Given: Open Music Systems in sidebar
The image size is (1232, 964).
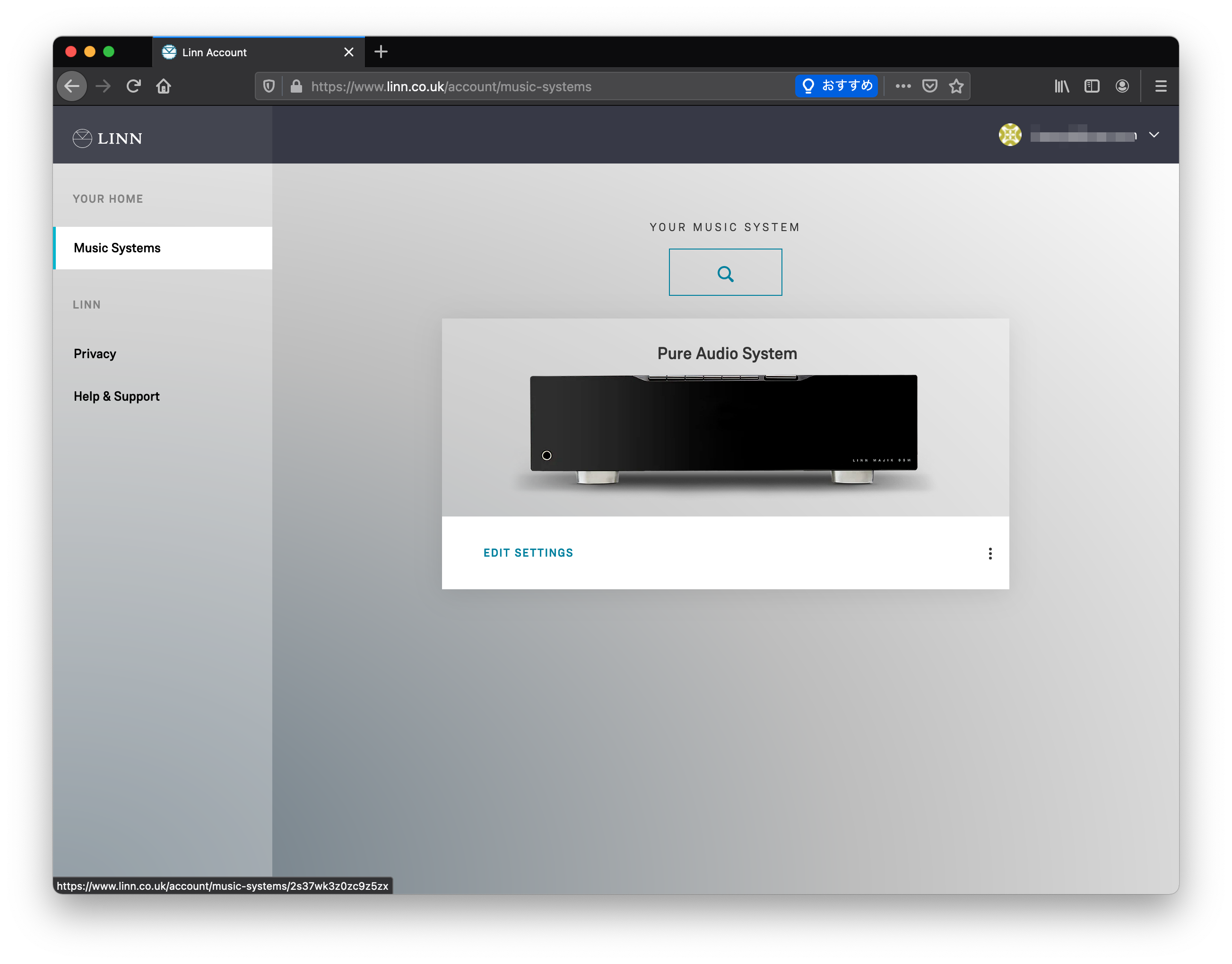Looking at the screenshot, I should pyautogui.click(x=163, y=248).
